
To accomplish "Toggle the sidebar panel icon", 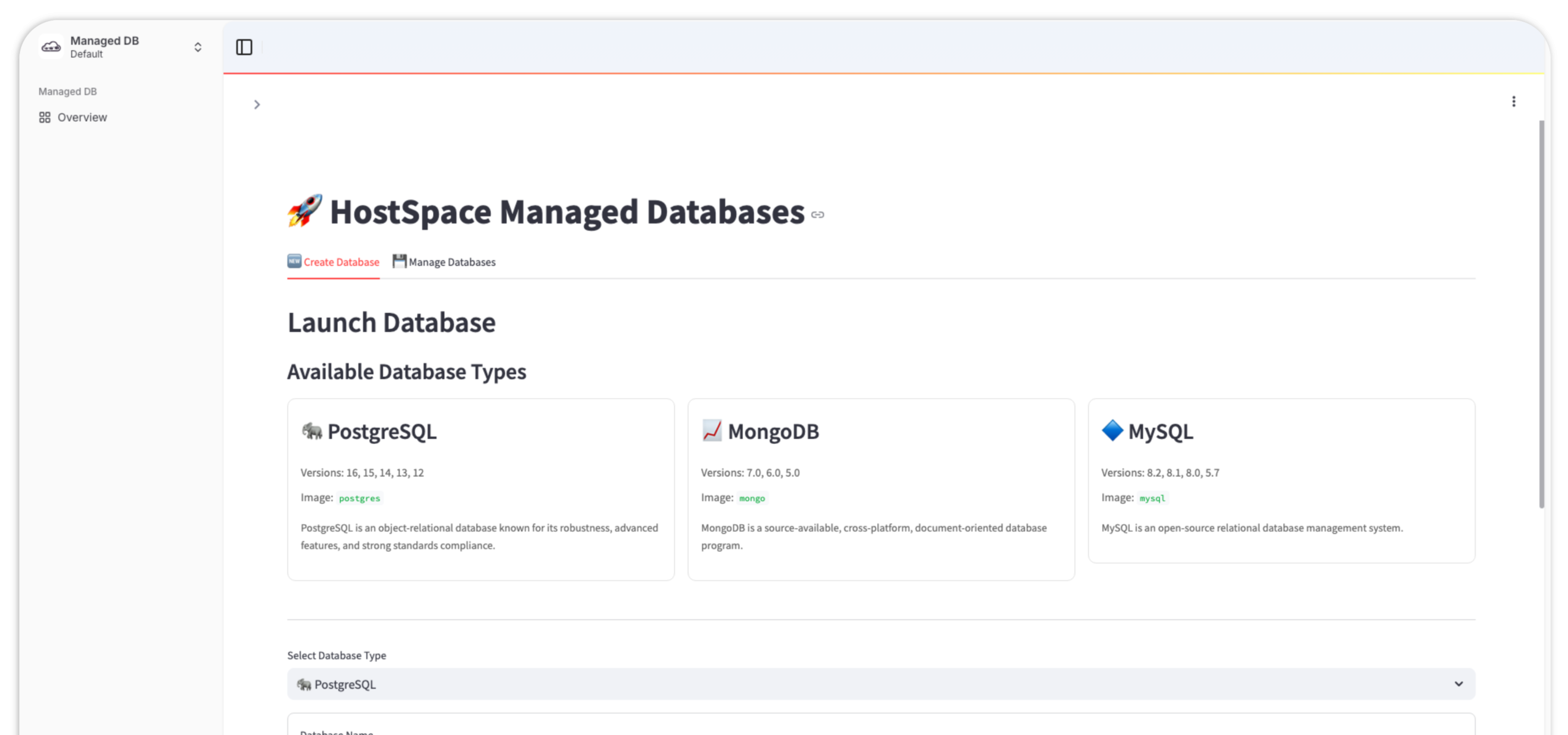I will click(244, 47).
